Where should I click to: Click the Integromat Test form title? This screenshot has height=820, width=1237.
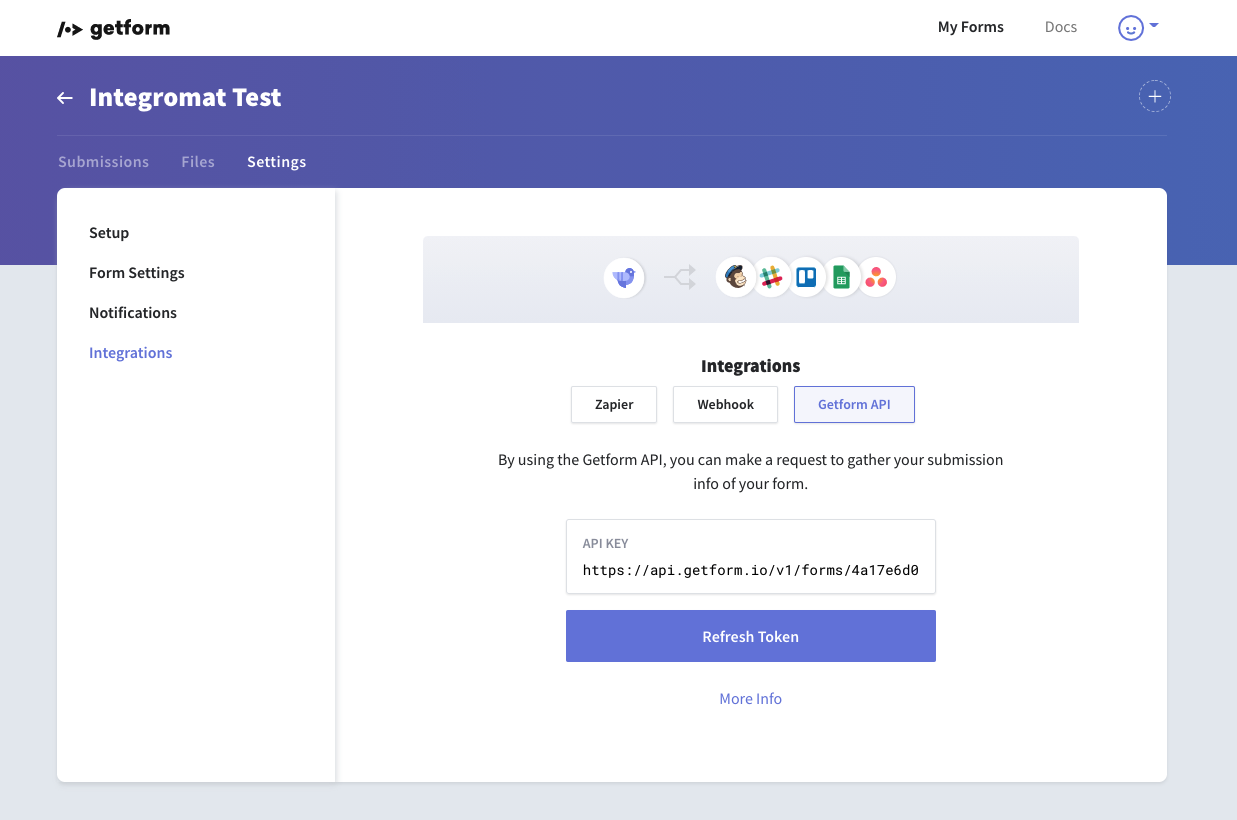[x=185, y=98]
